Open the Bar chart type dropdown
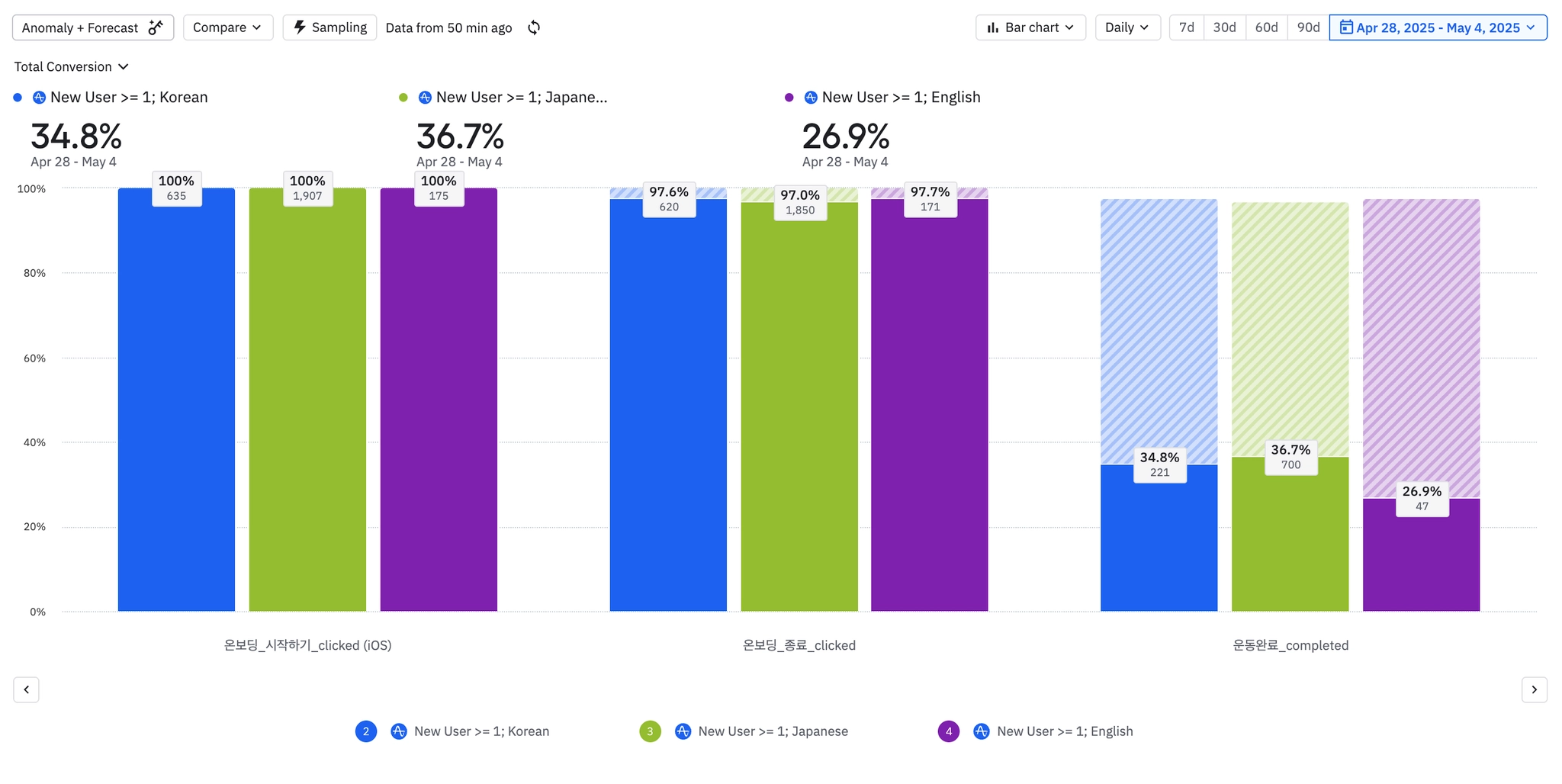1562x784 pixels. point(1030,27)
